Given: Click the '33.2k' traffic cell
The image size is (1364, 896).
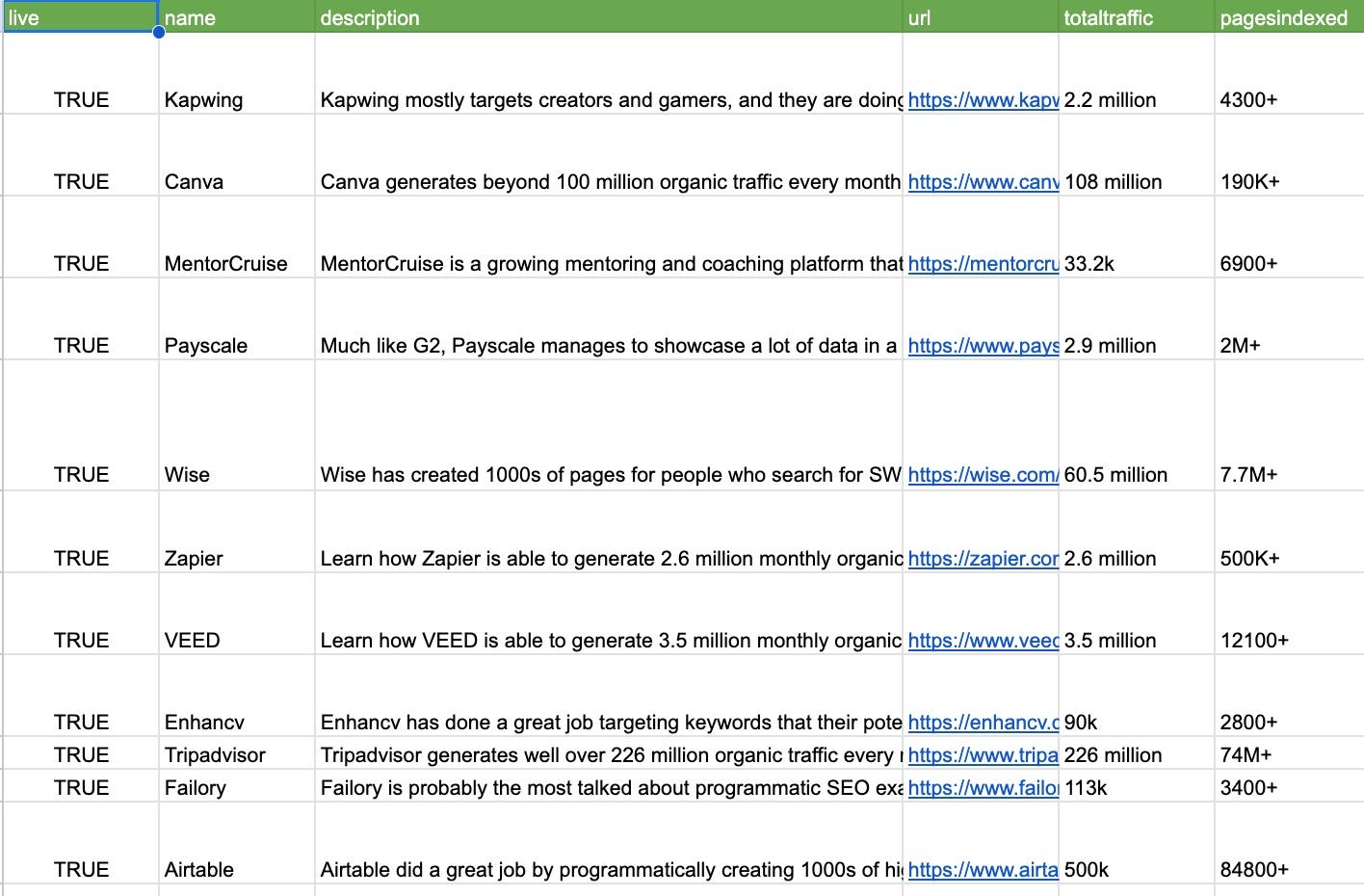Looking at the screenshot, I should 1137,237.
